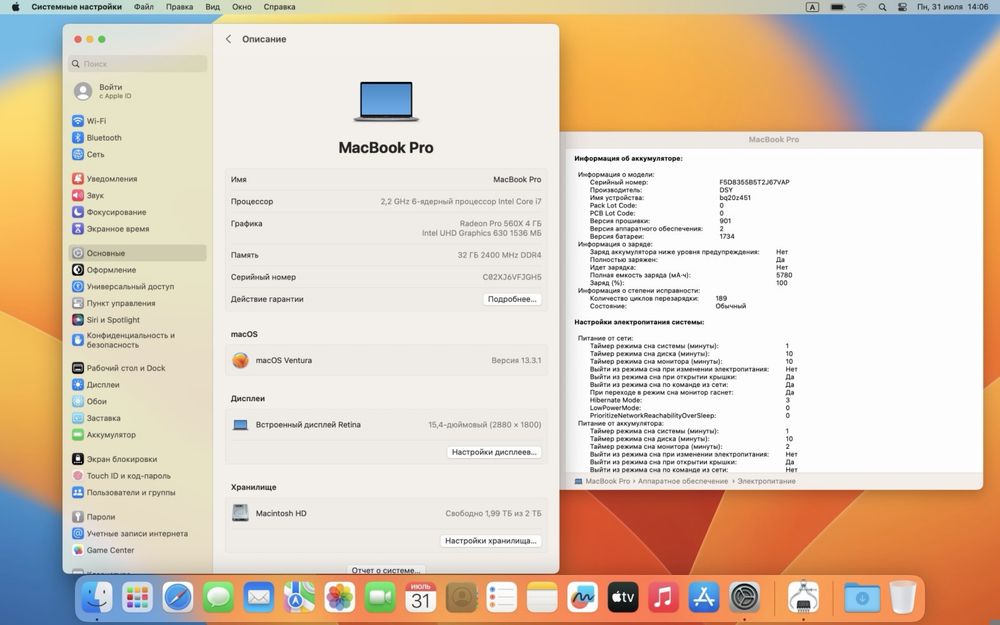Open Music app in the Dock
This screenshot has width=1000, height=625.
[x=664, y=598]
